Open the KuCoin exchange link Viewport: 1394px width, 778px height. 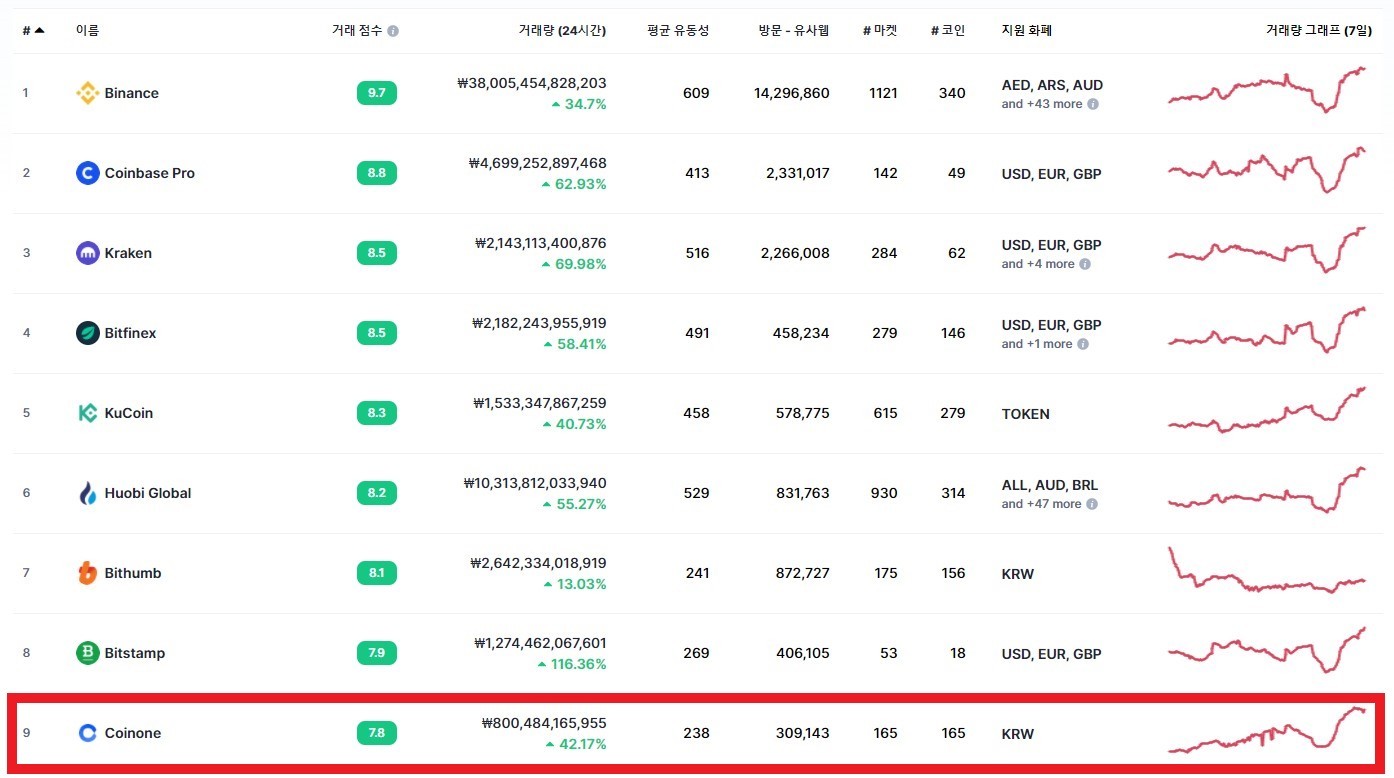coord(129,413)
